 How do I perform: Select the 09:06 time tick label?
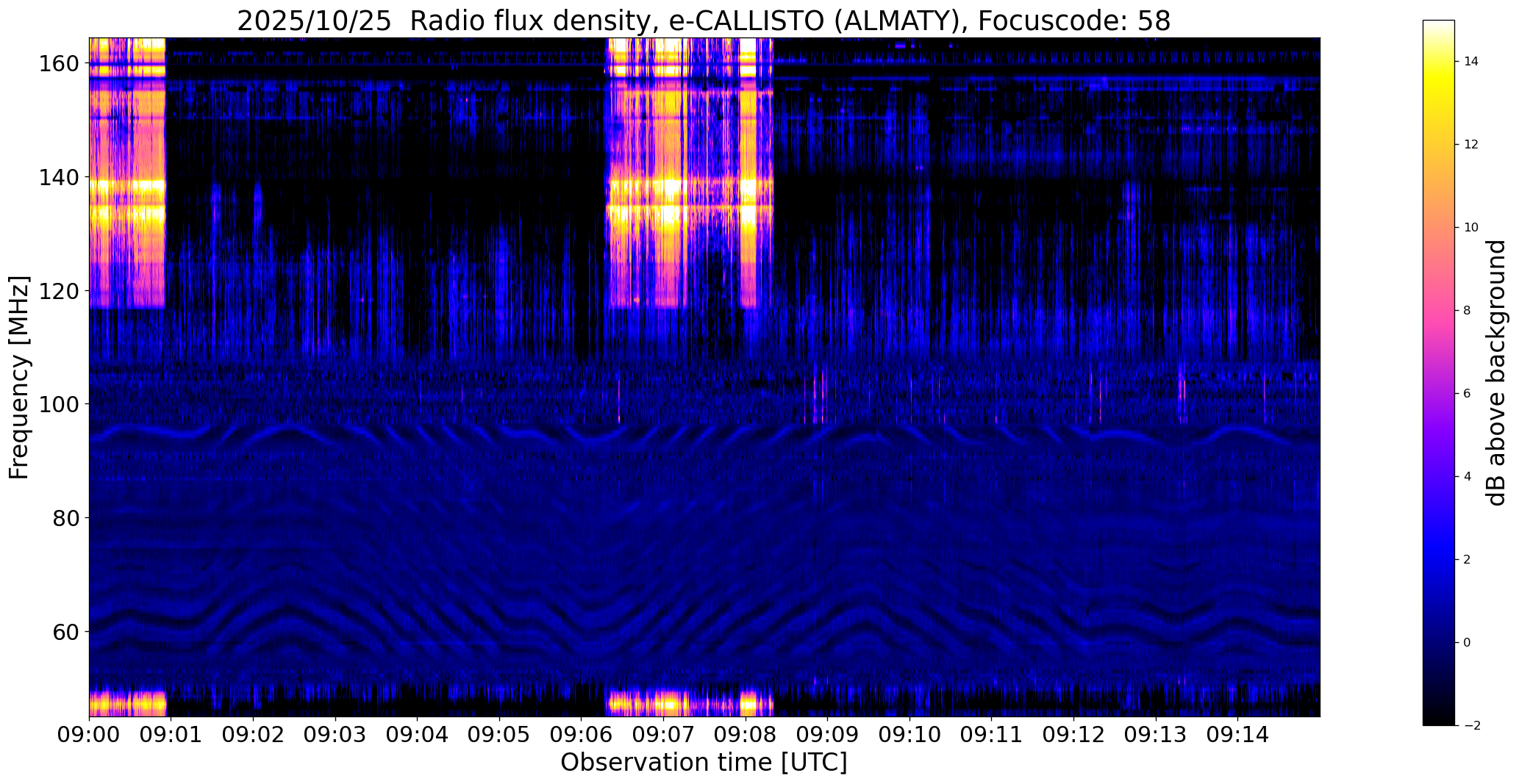(x=582, y=734)
